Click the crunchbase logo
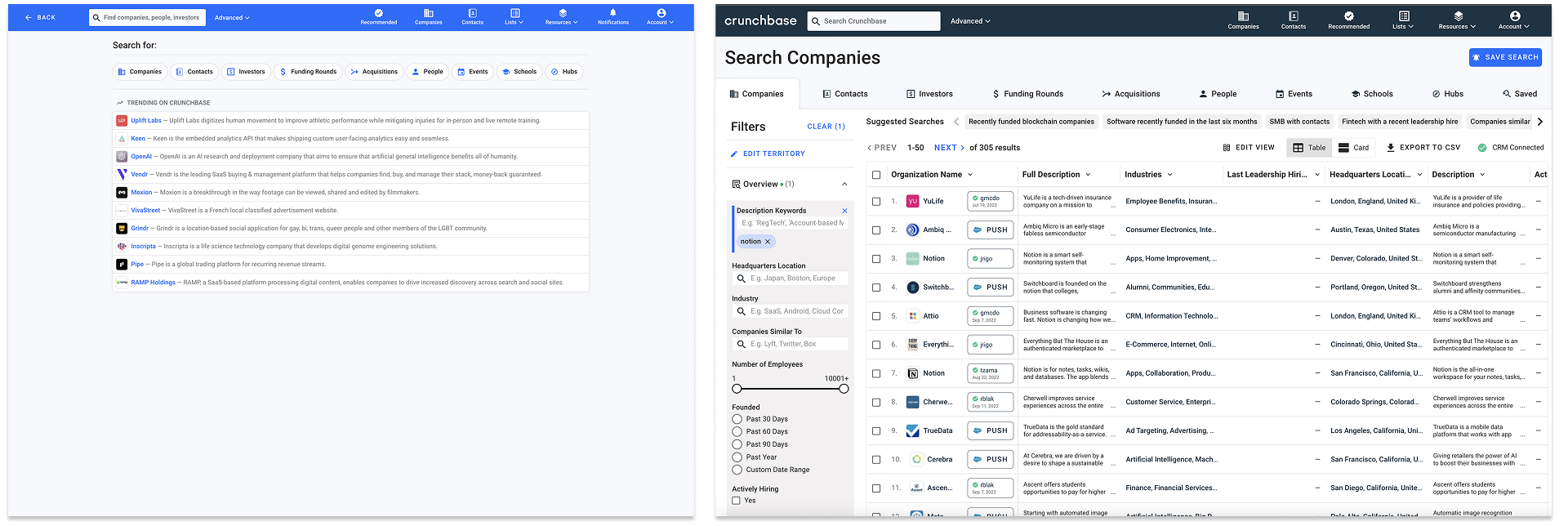1568x526 pixels. click(x=760, y=20)
